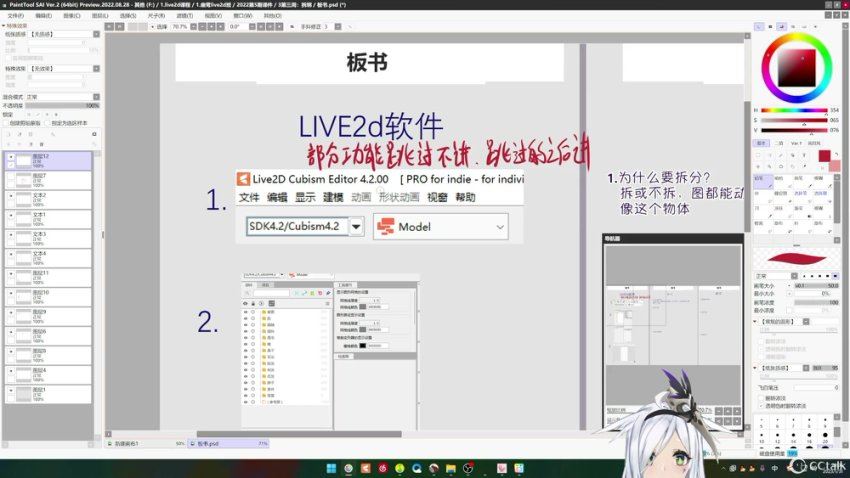Click the Redo button in the top toolbar
The width and height of the screenshot is (850, 478).
coord(120,26)
